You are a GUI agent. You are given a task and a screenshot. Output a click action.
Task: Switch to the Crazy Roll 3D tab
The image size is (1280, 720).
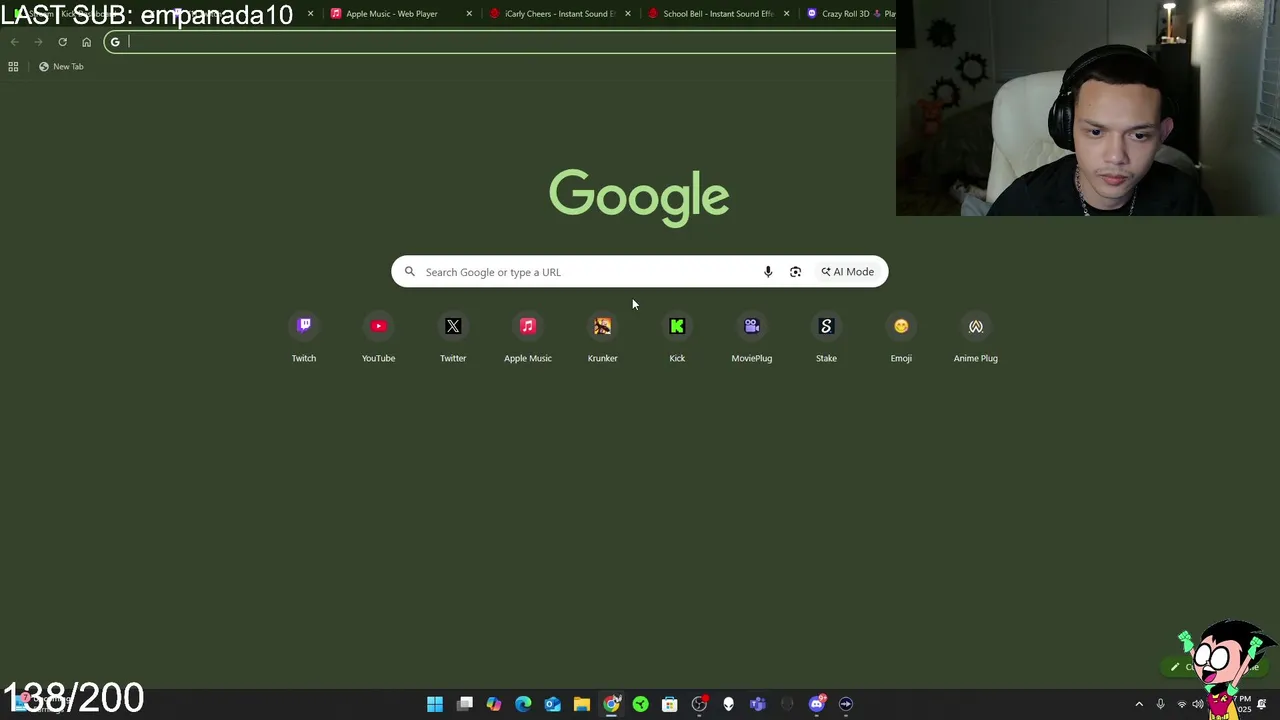[850, 14]
